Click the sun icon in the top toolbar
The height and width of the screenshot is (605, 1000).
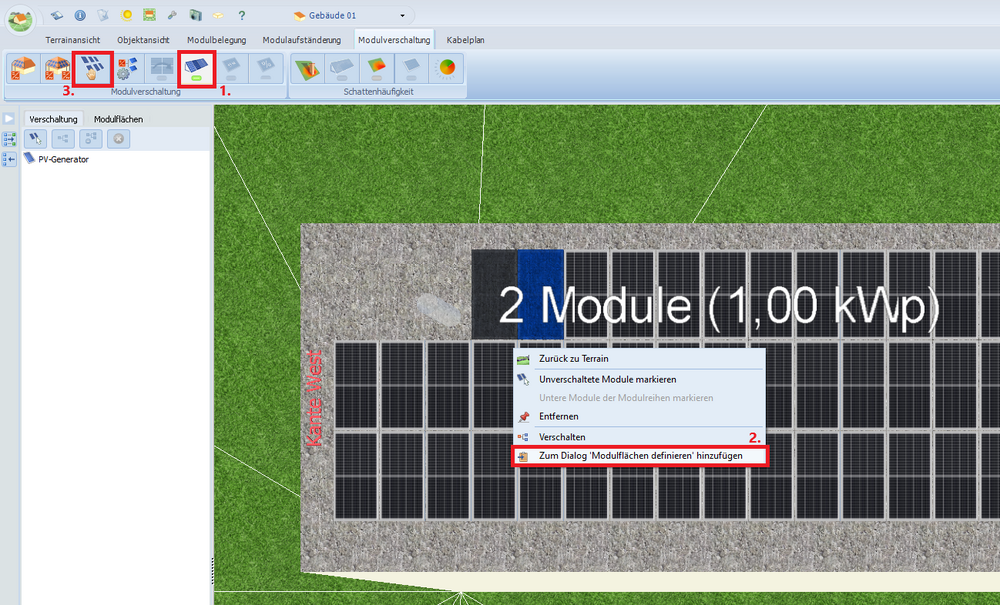click(126, 16)
